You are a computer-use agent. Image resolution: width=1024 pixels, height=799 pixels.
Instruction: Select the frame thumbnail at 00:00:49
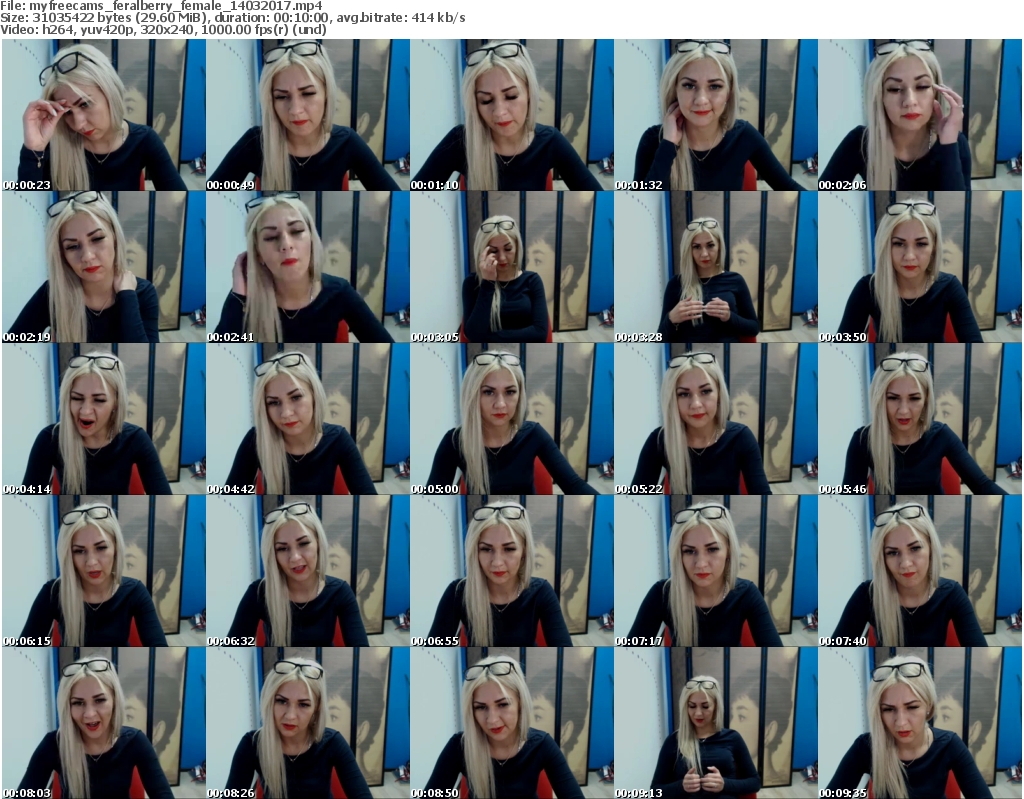[308, 115]
